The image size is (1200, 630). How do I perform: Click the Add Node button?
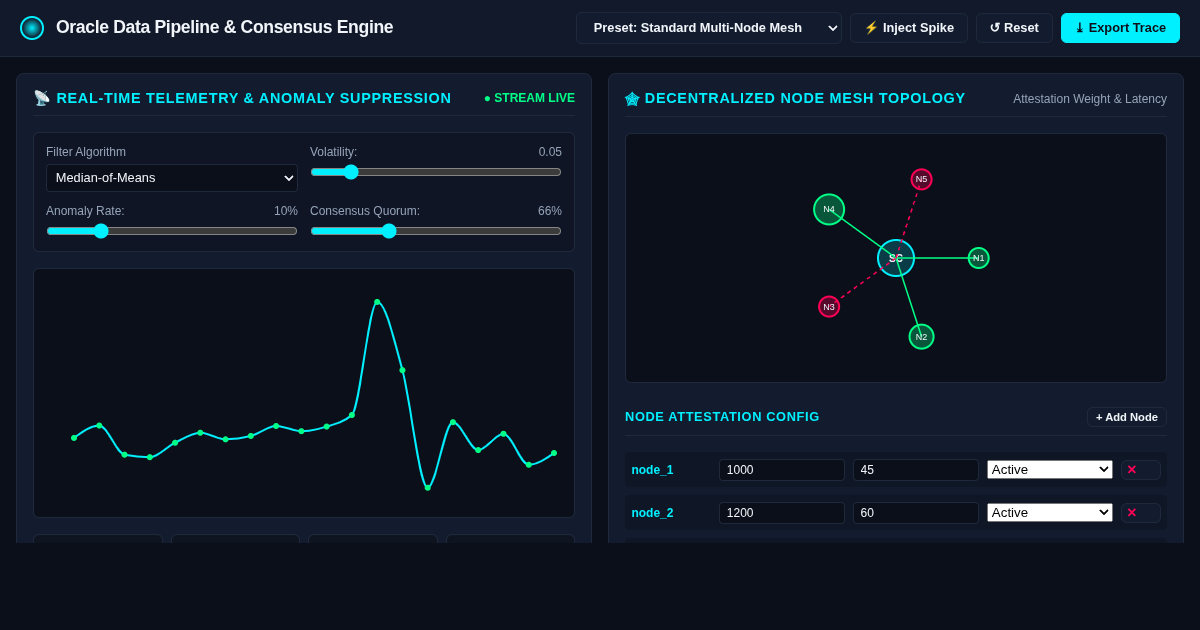(1127, 417)
